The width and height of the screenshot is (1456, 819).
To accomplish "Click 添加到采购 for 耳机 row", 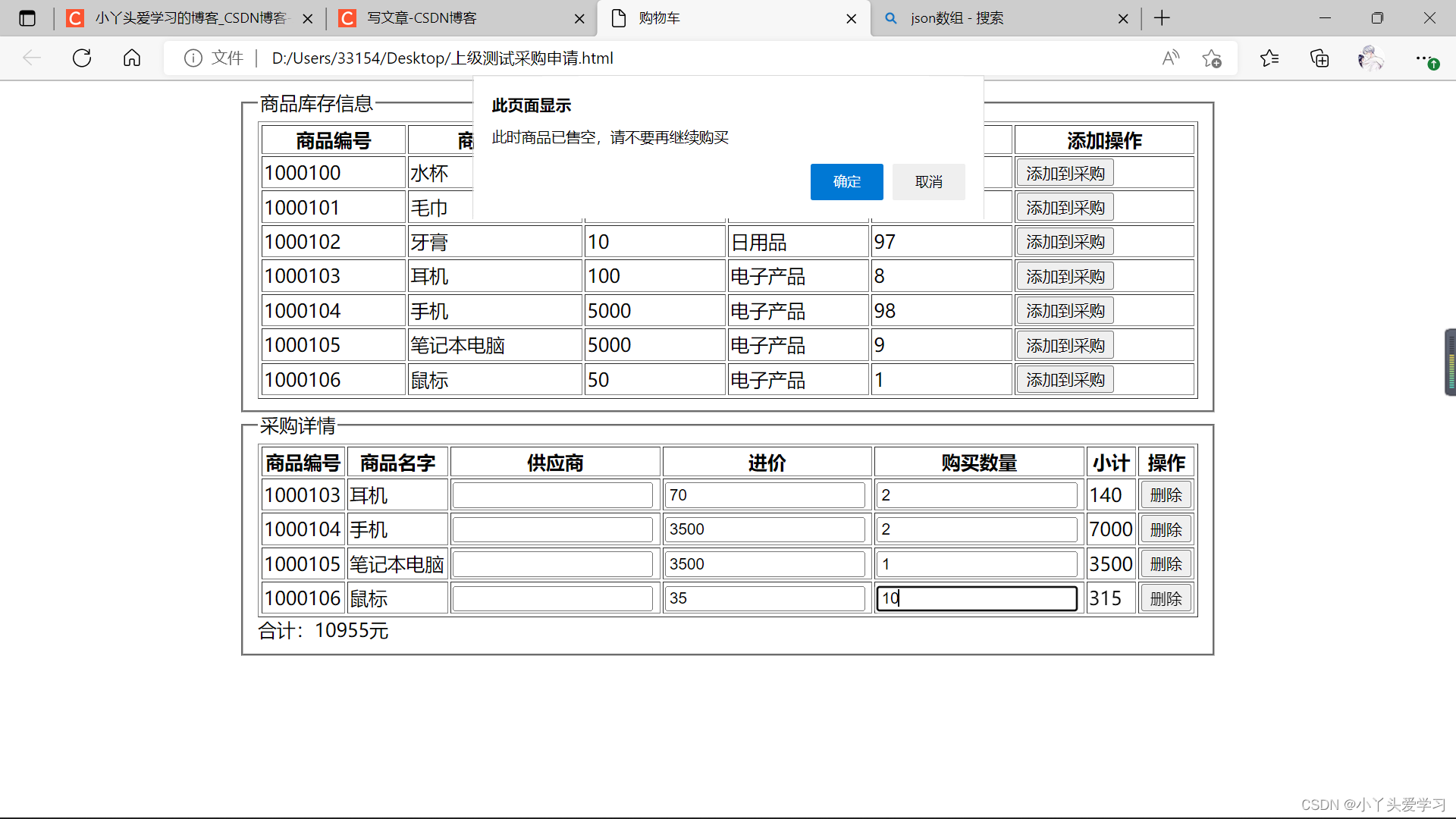I will (x=1065, y=277).
